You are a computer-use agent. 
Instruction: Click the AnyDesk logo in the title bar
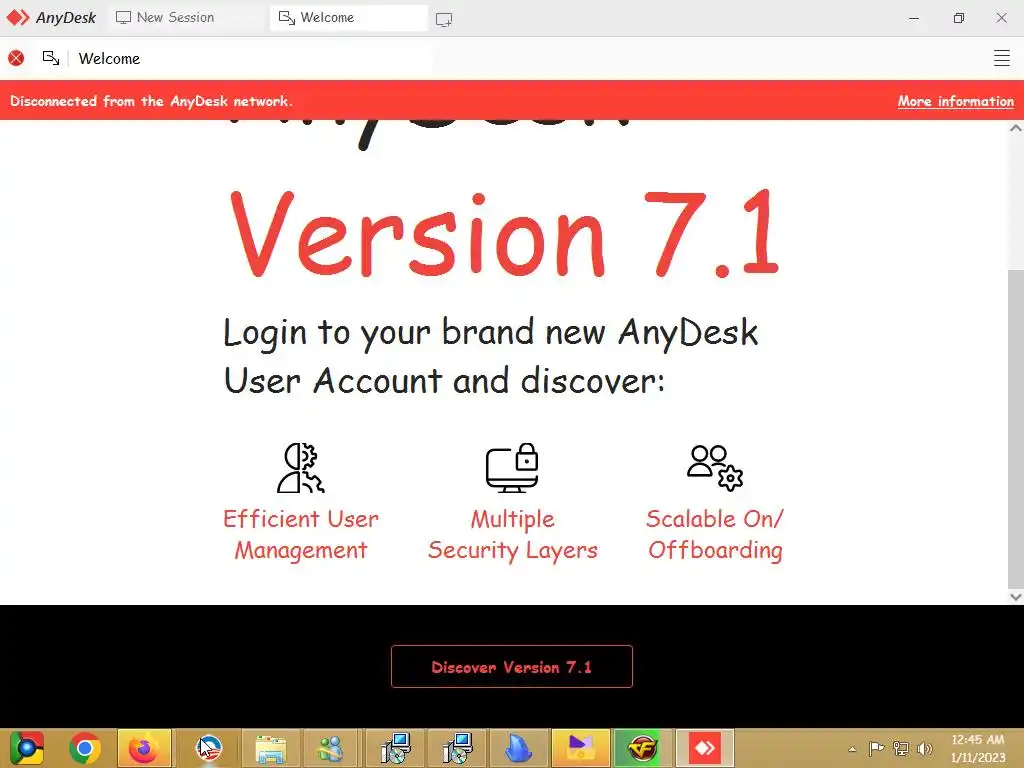click(52, 18)
